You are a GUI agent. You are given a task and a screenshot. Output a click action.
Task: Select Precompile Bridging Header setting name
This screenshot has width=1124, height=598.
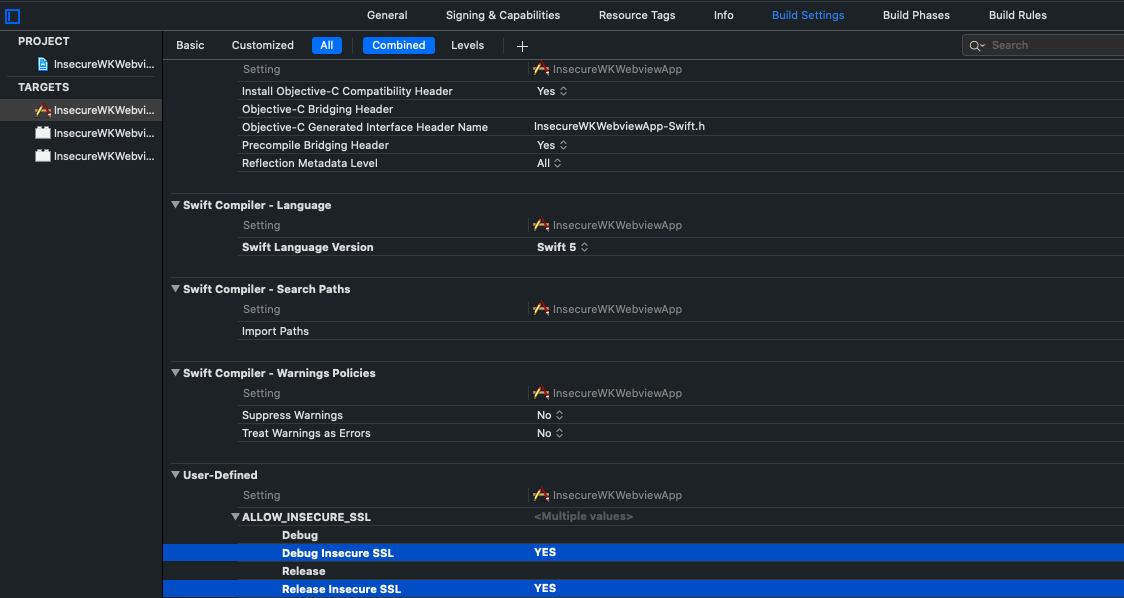pos(315,145)
